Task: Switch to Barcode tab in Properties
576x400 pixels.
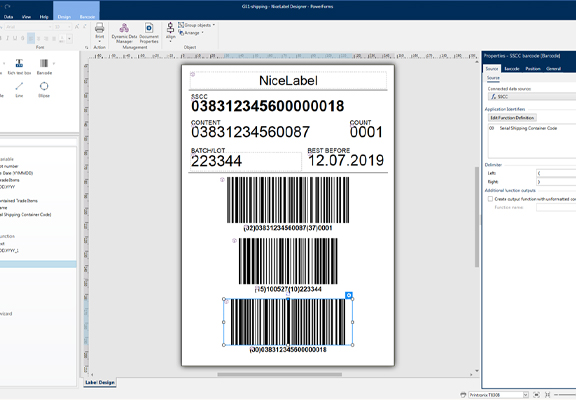Action: coord(512,69)
